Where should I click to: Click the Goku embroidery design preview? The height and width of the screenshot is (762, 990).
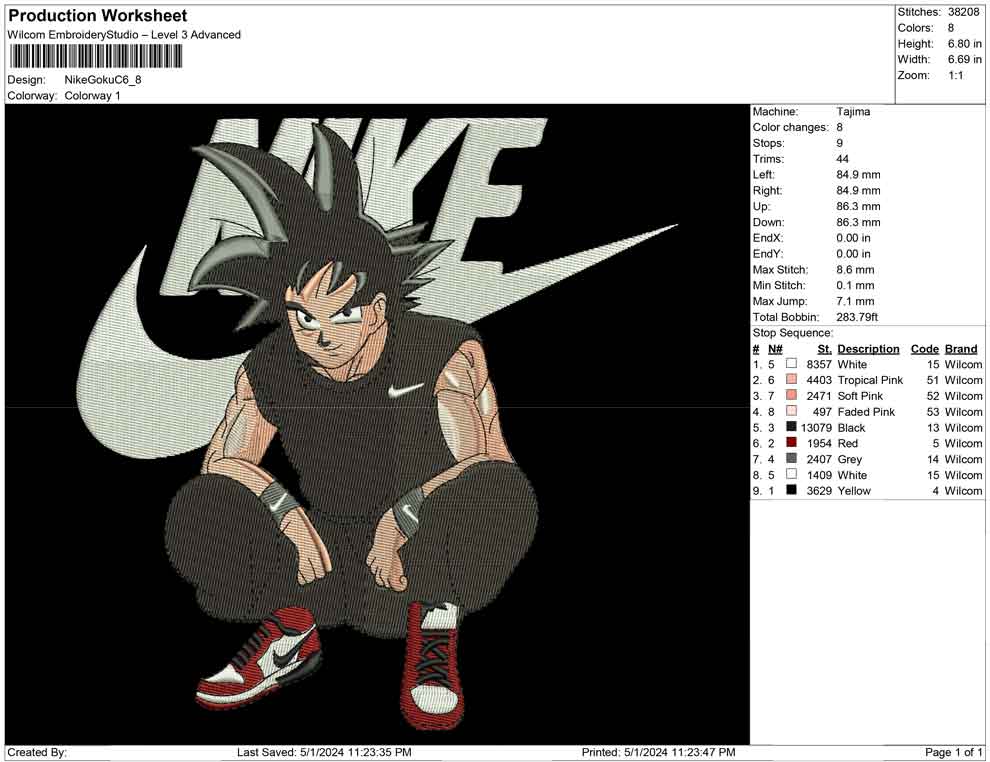[x=377, y=424]
